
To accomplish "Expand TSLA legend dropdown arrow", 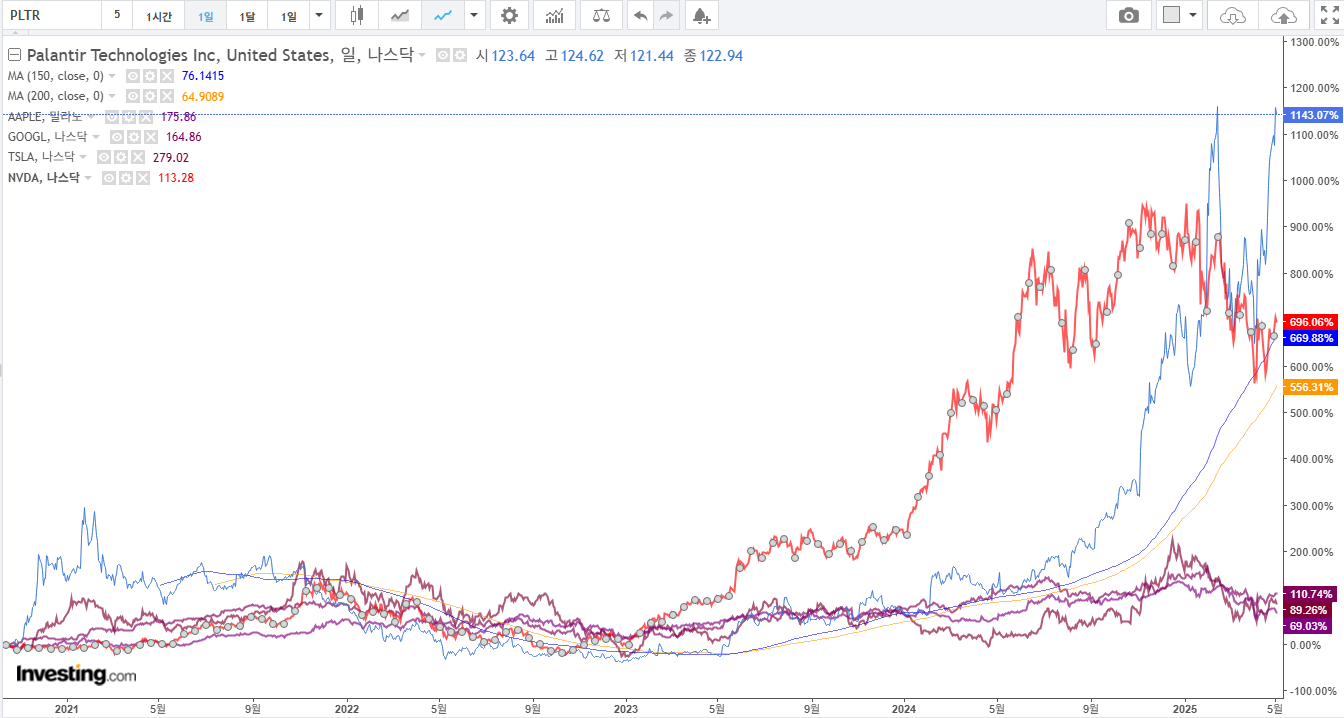I will point(83,157).
